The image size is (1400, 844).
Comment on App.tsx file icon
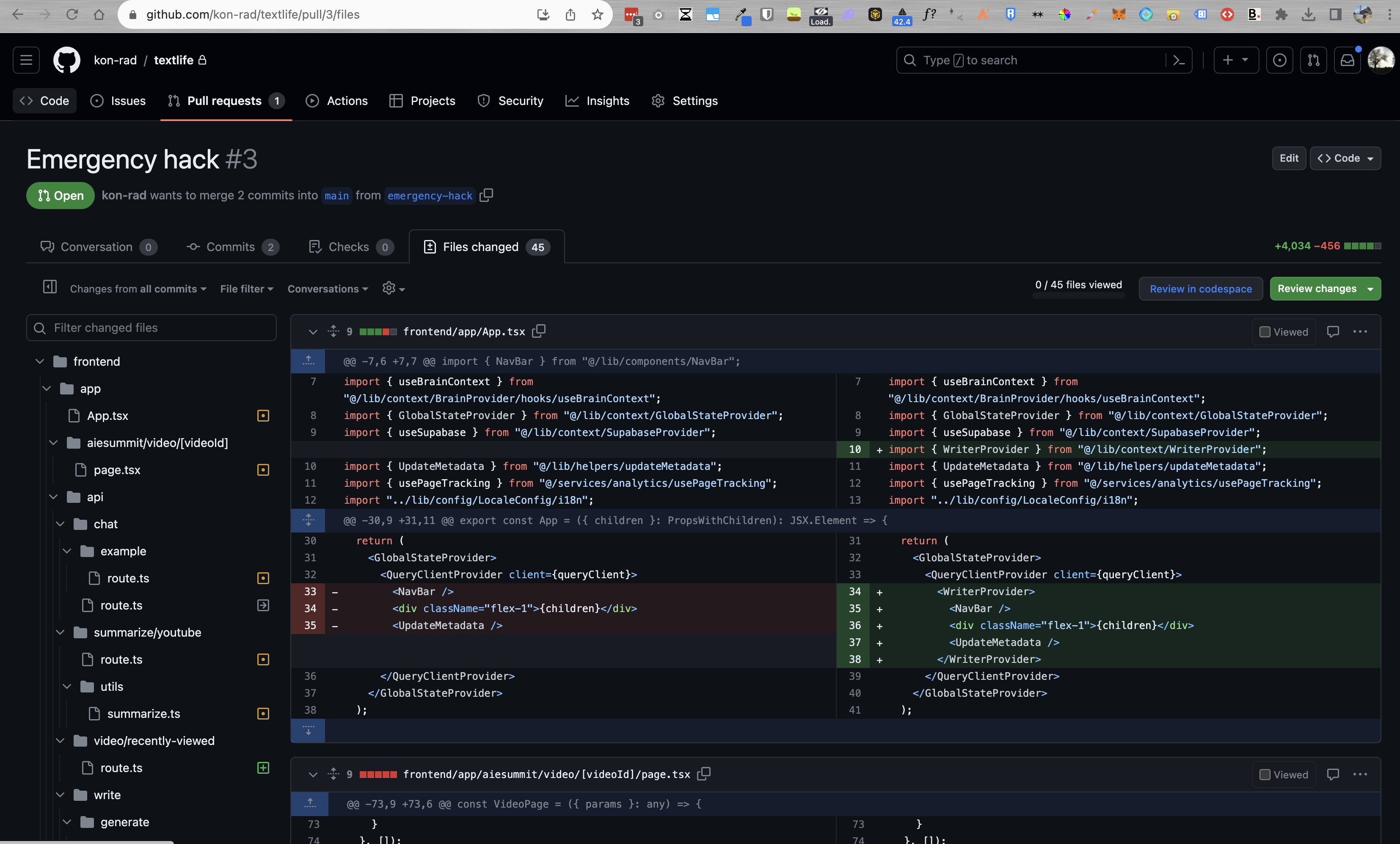pos(1333,331)
